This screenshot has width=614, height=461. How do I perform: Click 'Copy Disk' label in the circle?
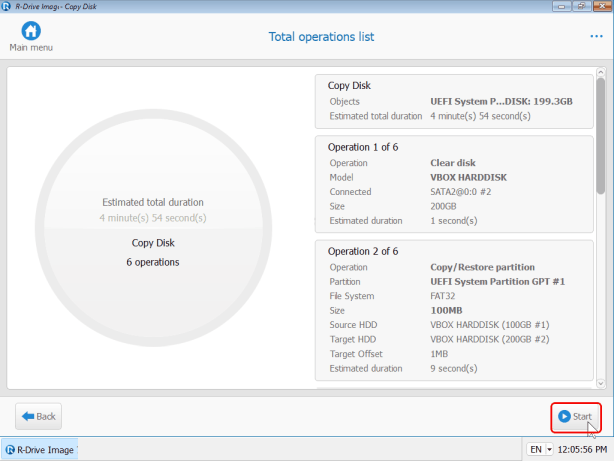pyautogui.click(x=153, y=243)
